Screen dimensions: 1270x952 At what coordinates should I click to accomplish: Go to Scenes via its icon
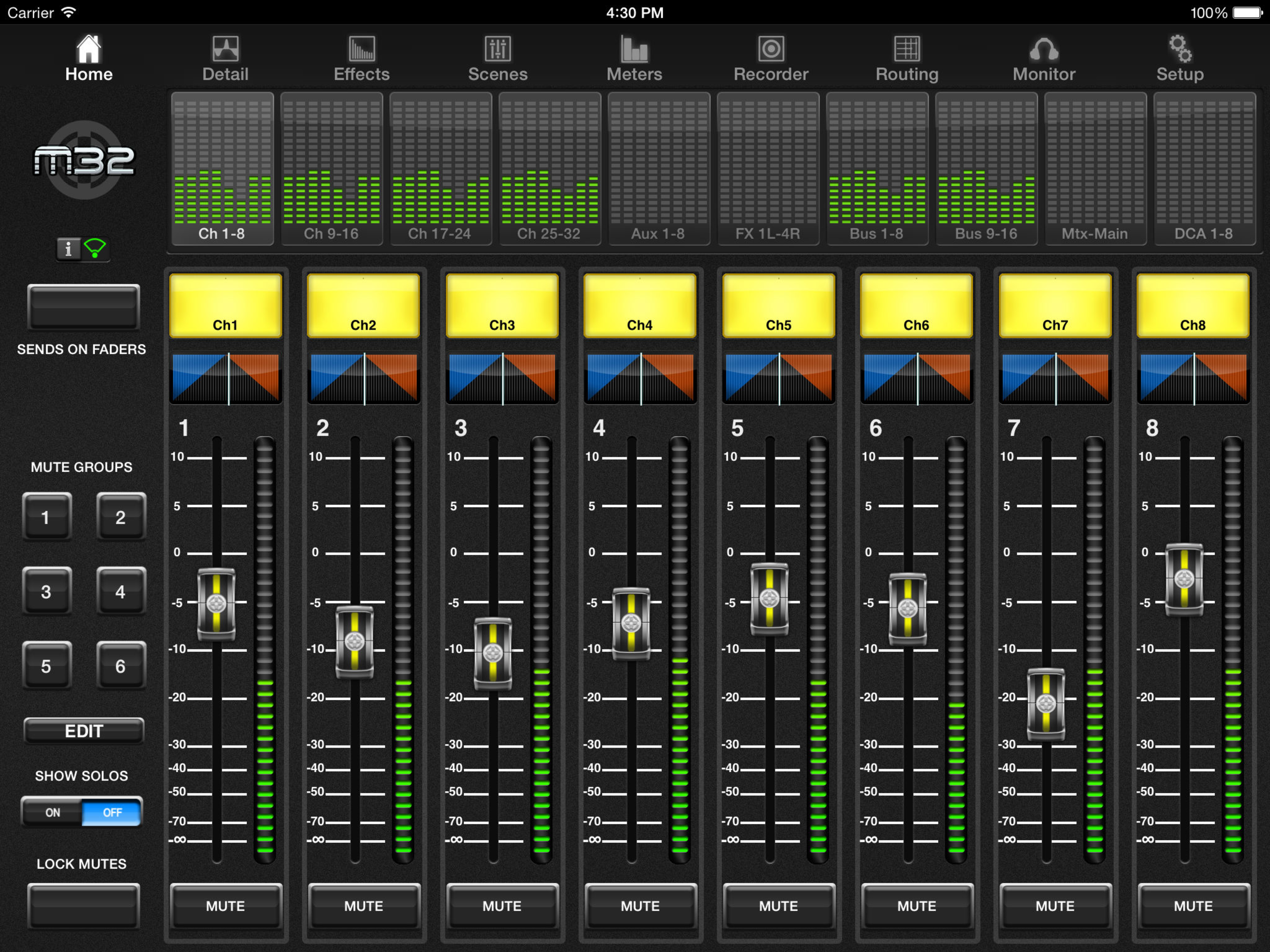pos(497,50)
